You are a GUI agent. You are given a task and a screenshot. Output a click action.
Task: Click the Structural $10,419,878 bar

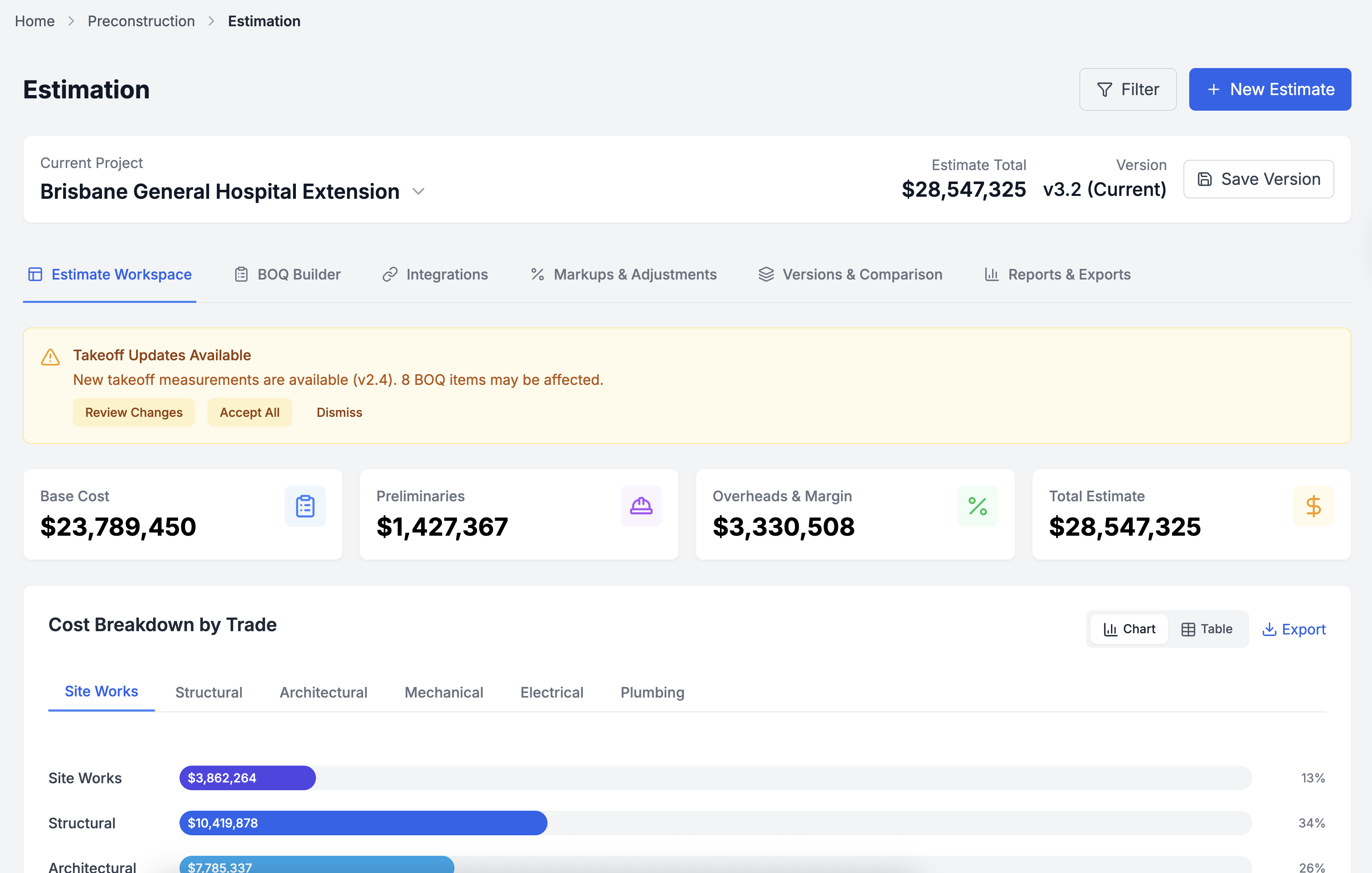click(x=363, y=823)
